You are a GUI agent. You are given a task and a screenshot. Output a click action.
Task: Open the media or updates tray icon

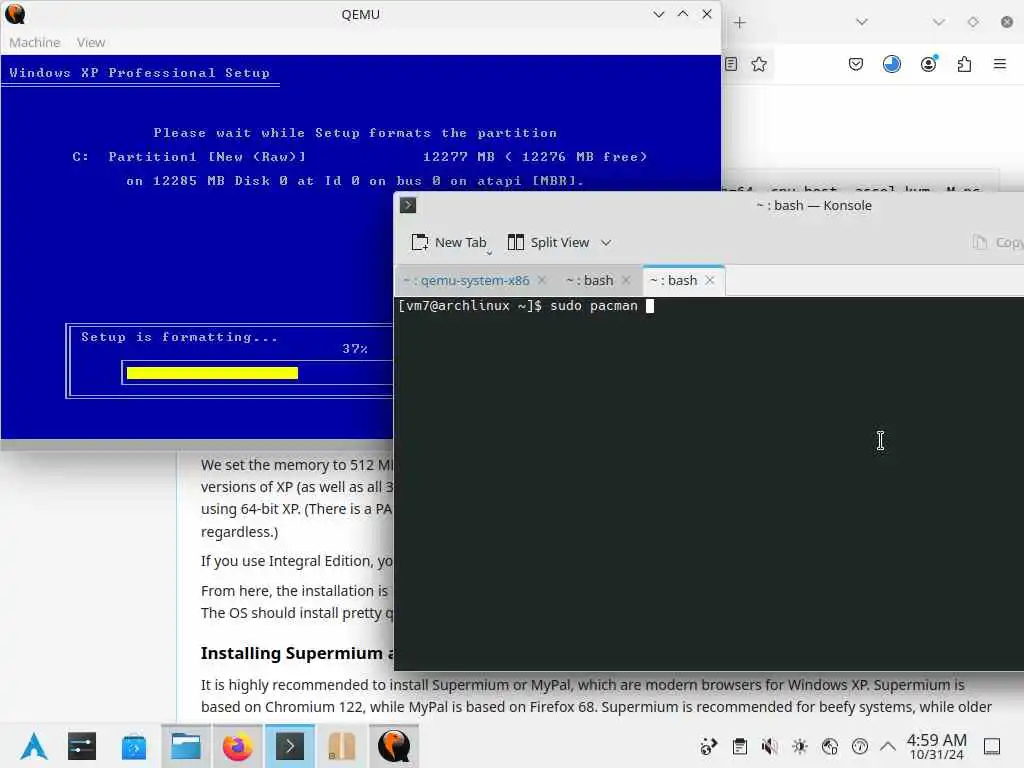[709, 746]
